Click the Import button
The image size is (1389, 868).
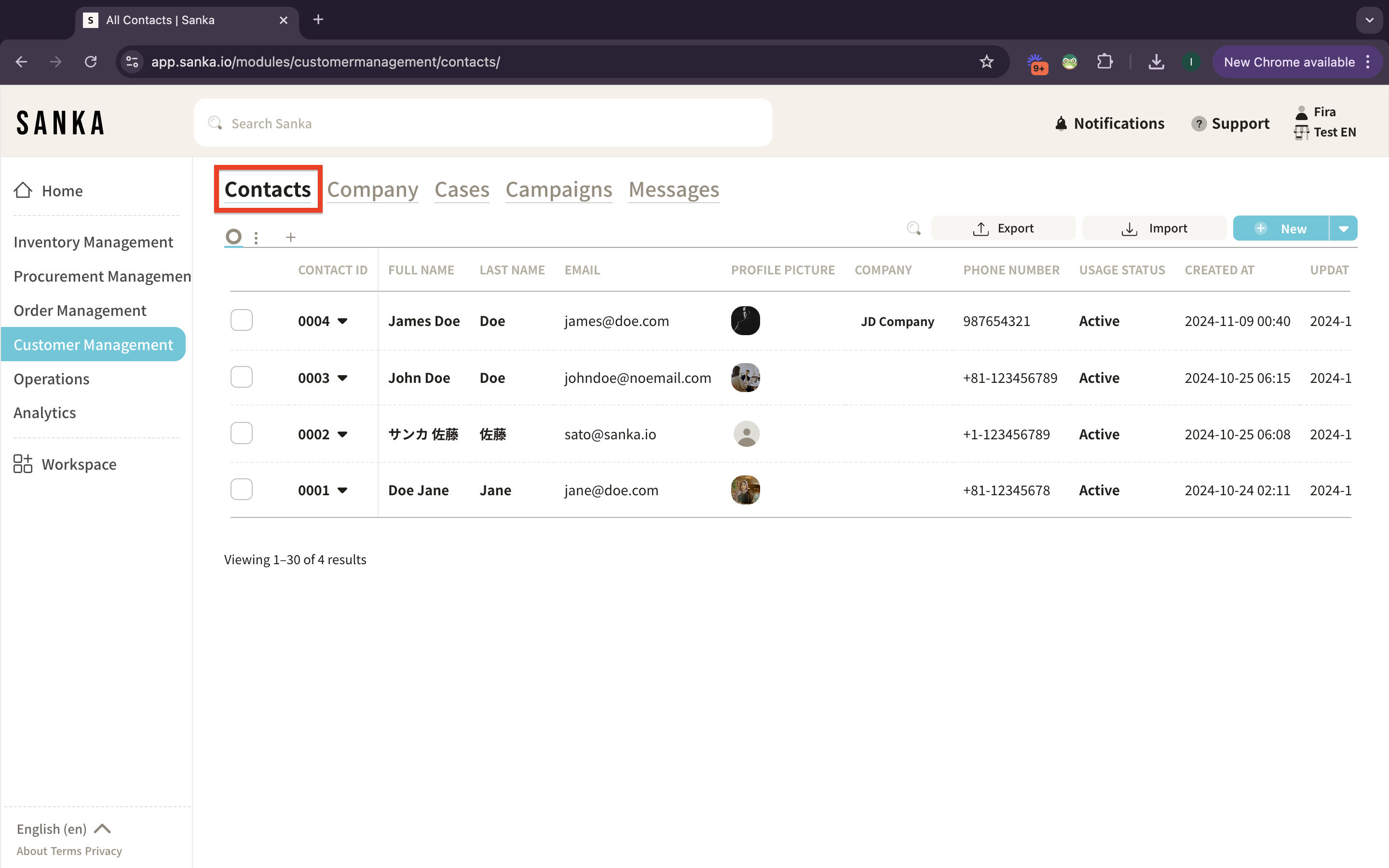coord(1154,229)
